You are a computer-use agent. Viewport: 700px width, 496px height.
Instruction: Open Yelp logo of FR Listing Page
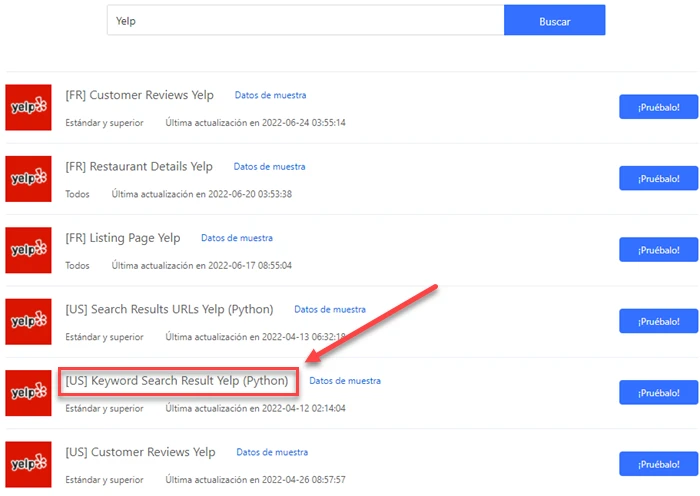28,250
